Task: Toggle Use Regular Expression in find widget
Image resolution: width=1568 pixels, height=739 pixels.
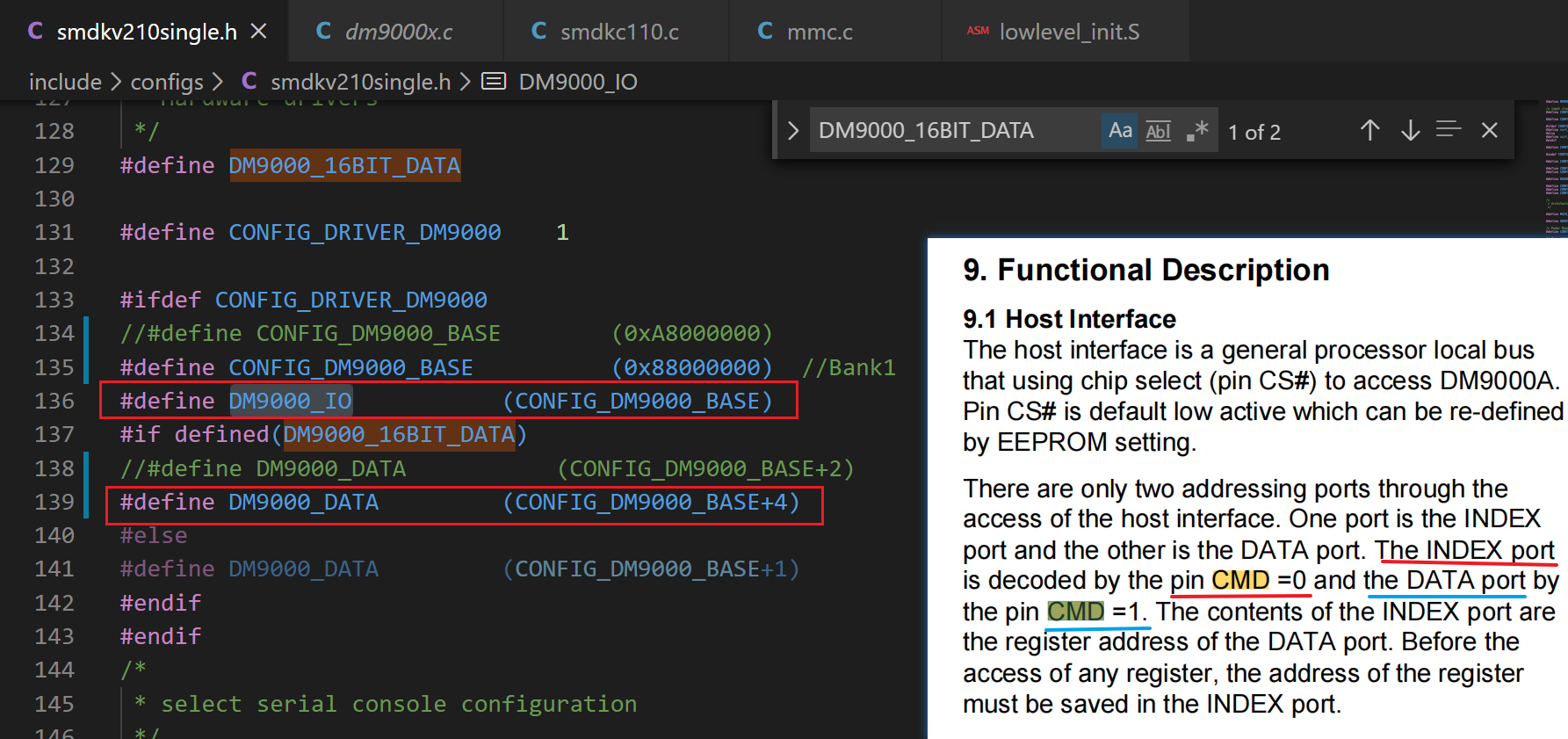Action: point(1197,131)
